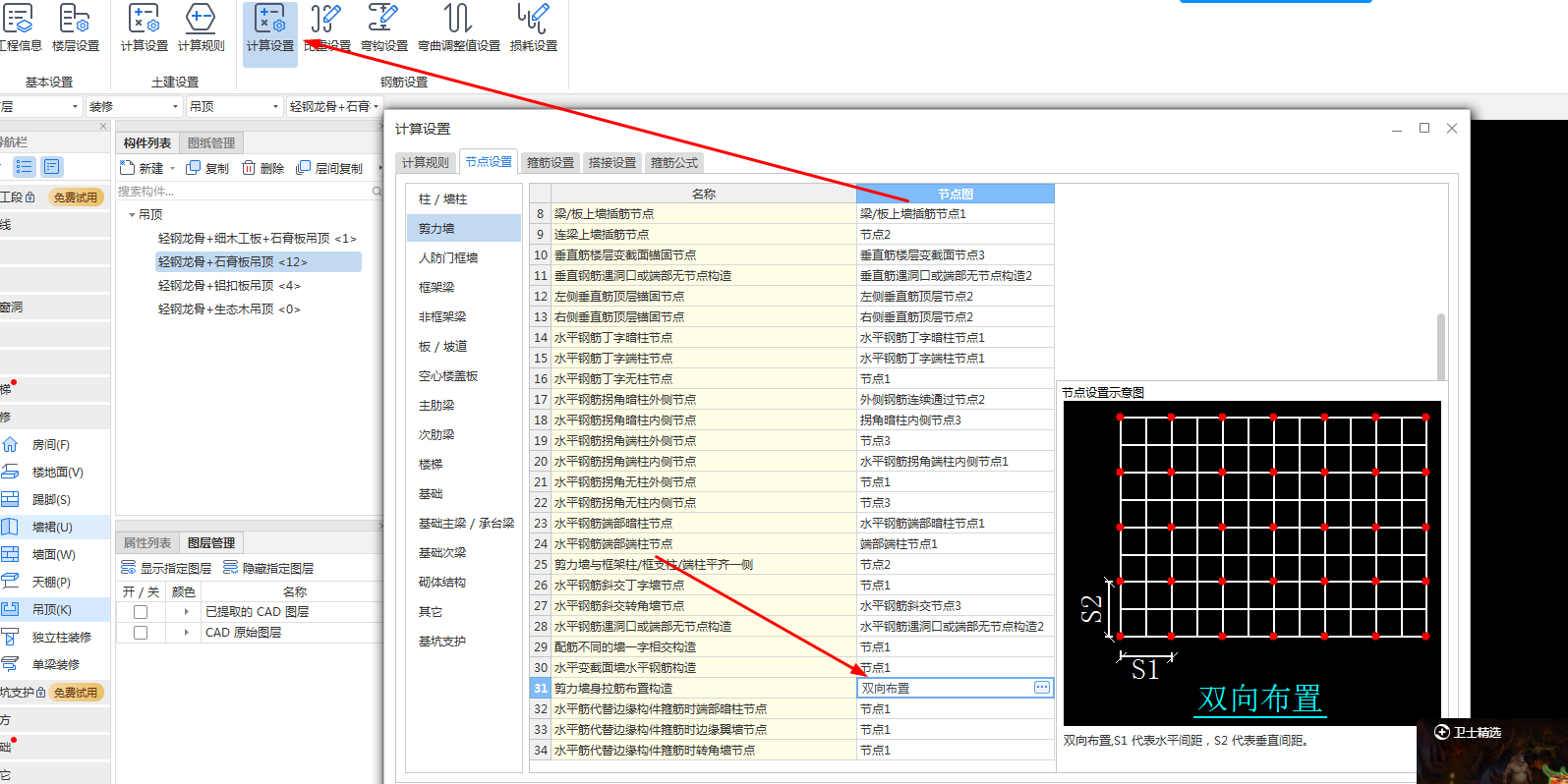The image size is (1568, 784).
Task: Click the 删除 trash icon
Action: (249, 168)
